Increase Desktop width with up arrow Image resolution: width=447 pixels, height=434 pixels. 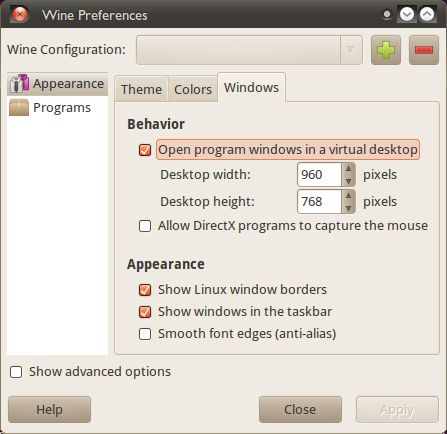pos(348,169)
